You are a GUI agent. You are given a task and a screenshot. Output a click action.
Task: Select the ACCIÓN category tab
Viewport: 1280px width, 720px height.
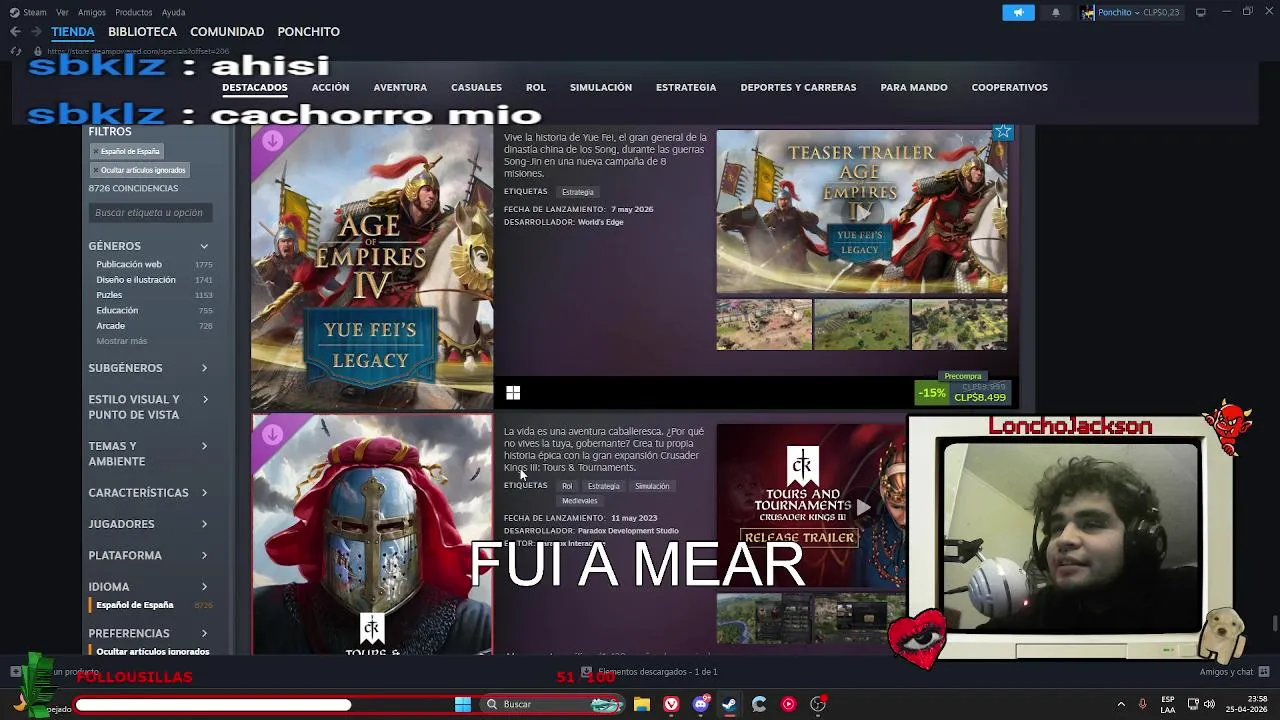330,87
